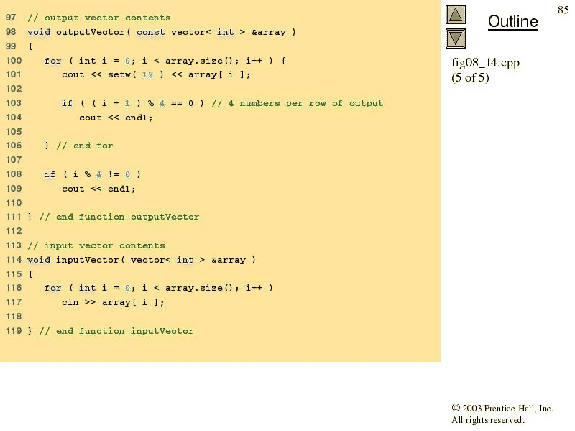
Task: Click the for loop on line 100
Action: pyautogui.click(x=165, y=61)
